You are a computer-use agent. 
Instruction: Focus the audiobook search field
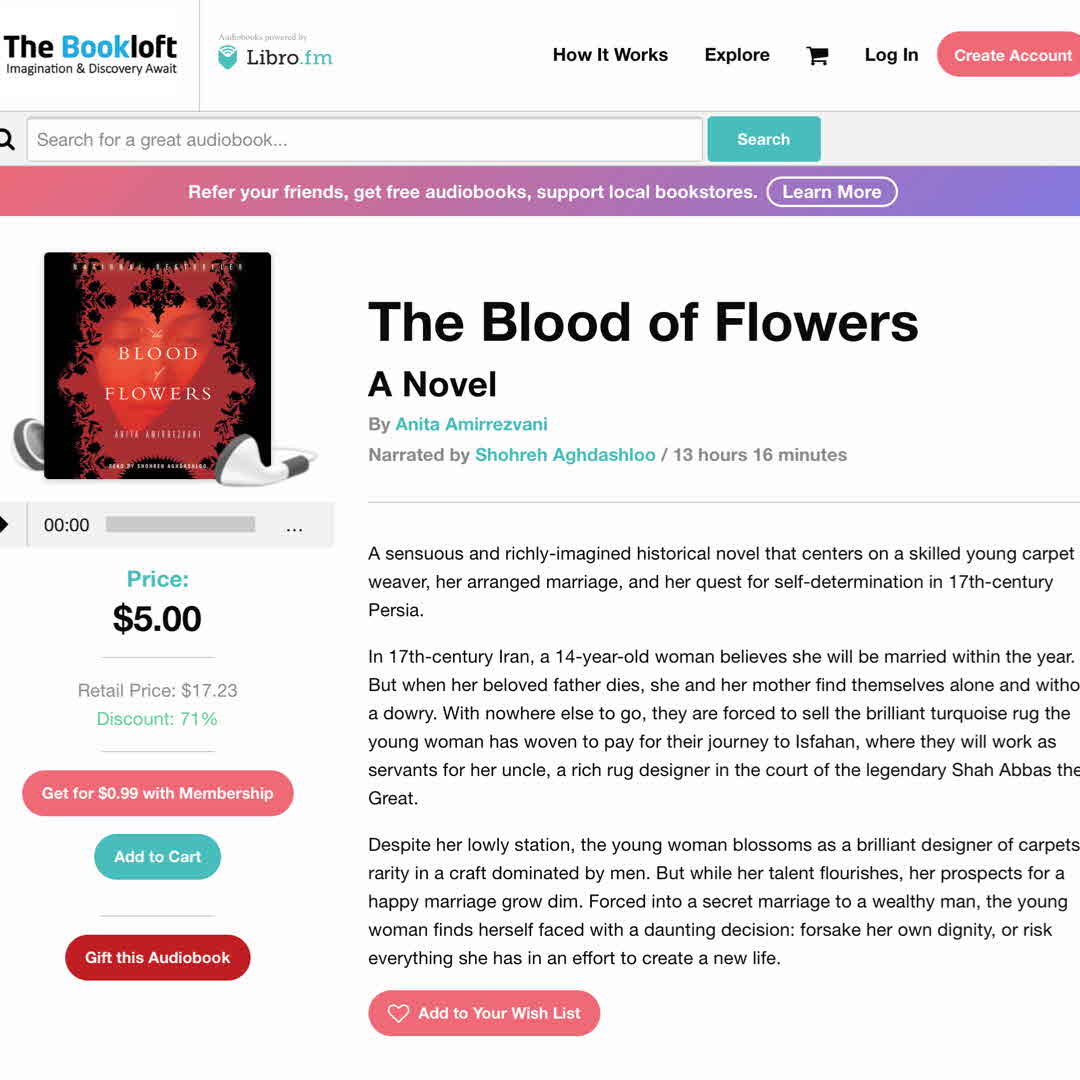click(365, 140)
